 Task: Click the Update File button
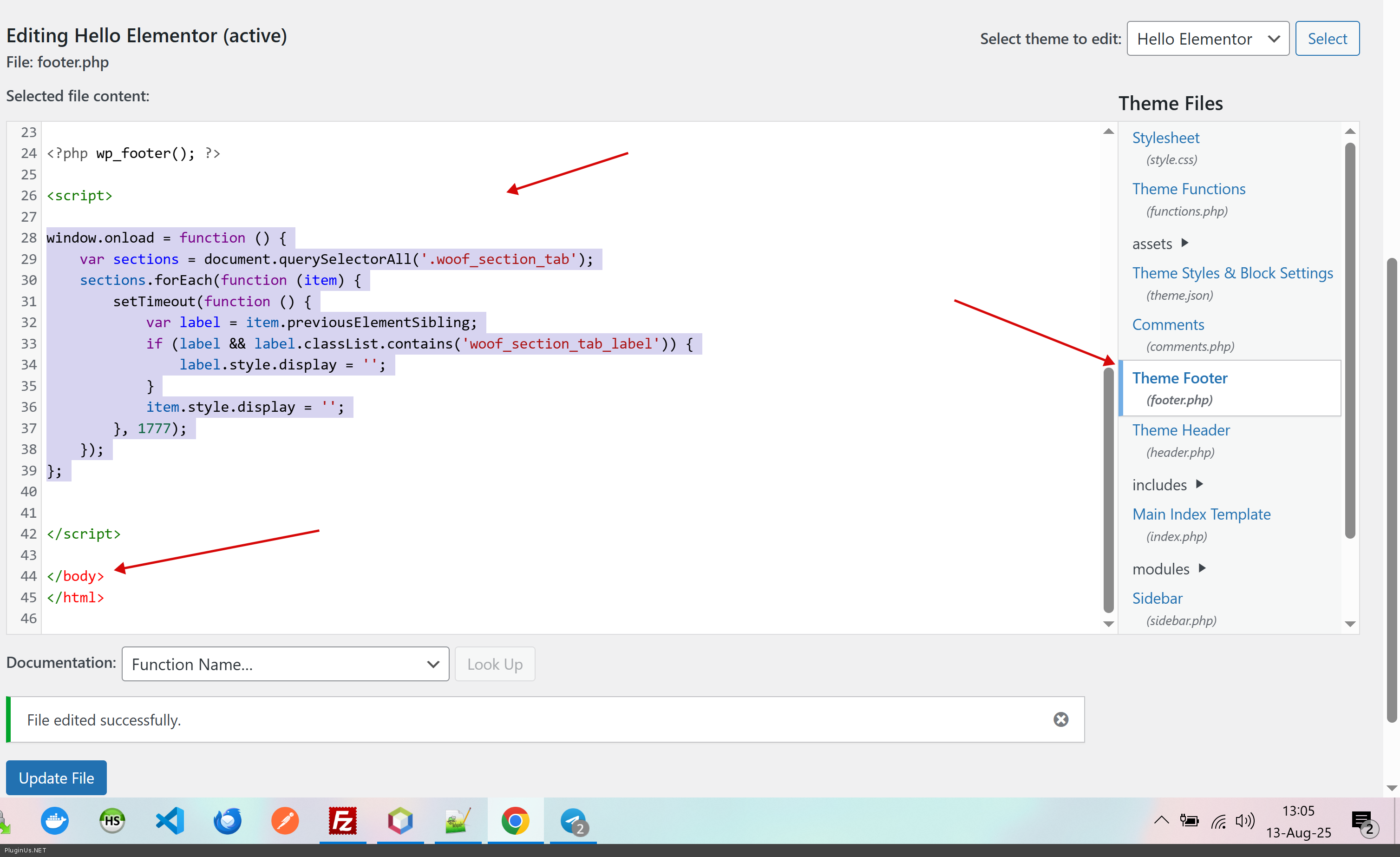tap(56, 778)
